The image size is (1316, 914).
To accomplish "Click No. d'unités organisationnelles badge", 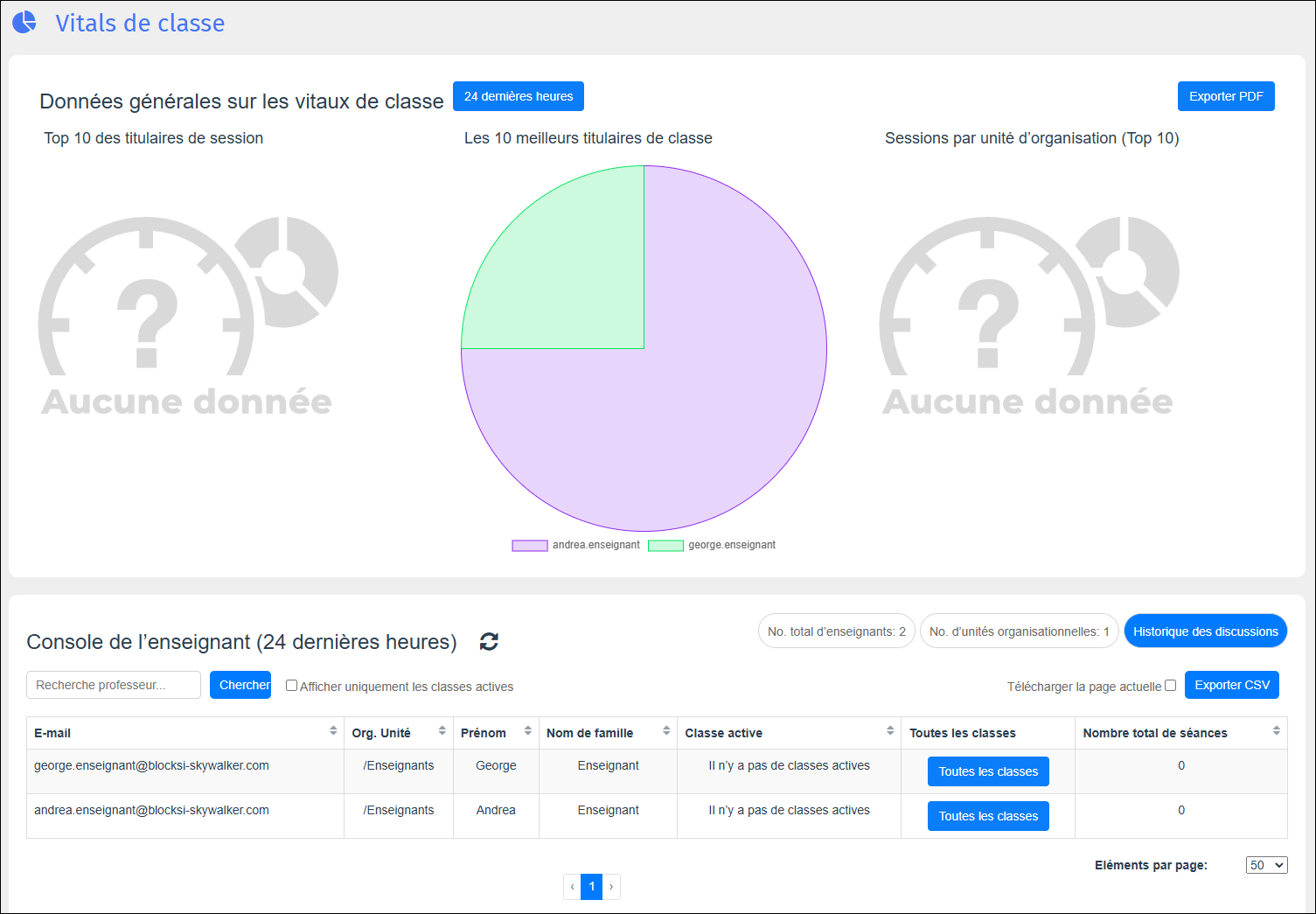I will coord(1020,631).
